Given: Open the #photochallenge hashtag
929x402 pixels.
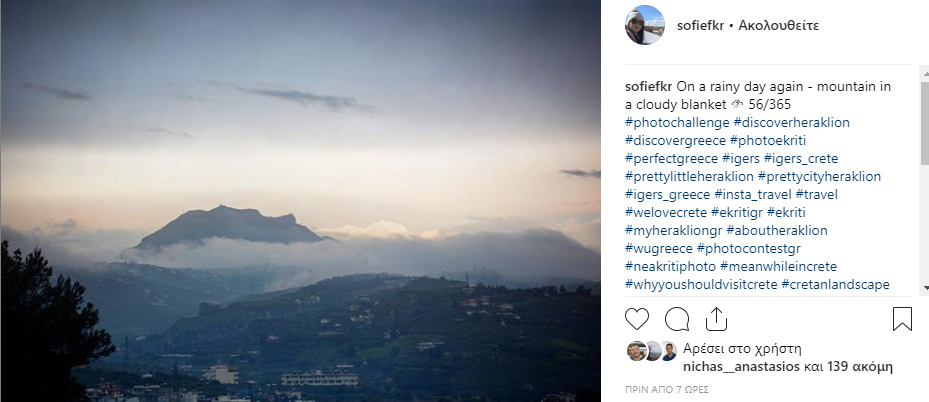Looking at the screenshot, I should pyautogui.click(x=677, y=123).
